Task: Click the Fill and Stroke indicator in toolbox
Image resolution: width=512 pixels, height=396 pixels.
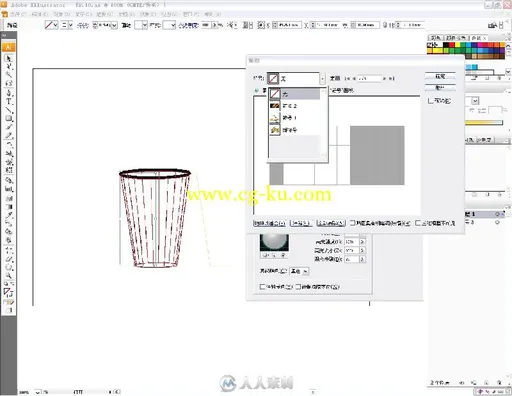Action: [x=8, y=293]
